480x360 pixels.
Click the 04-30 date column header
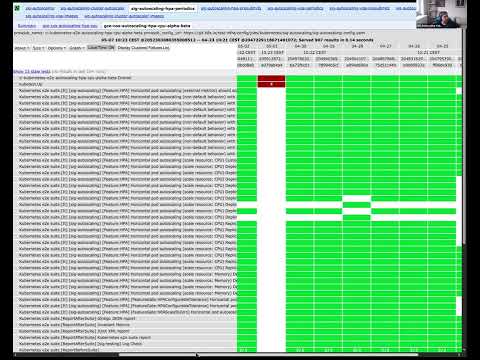click(301, 46)
